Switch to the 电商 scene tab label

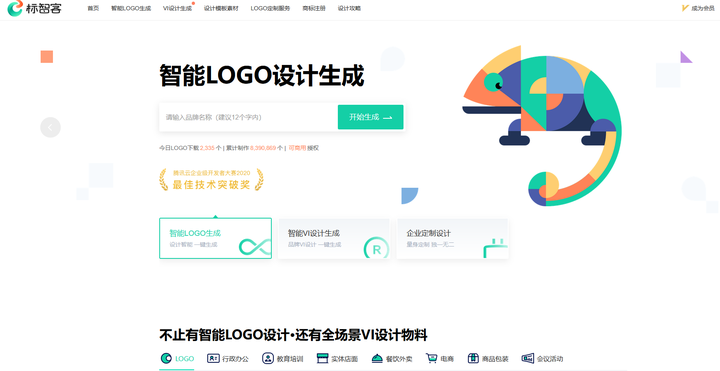coord(447,359)
